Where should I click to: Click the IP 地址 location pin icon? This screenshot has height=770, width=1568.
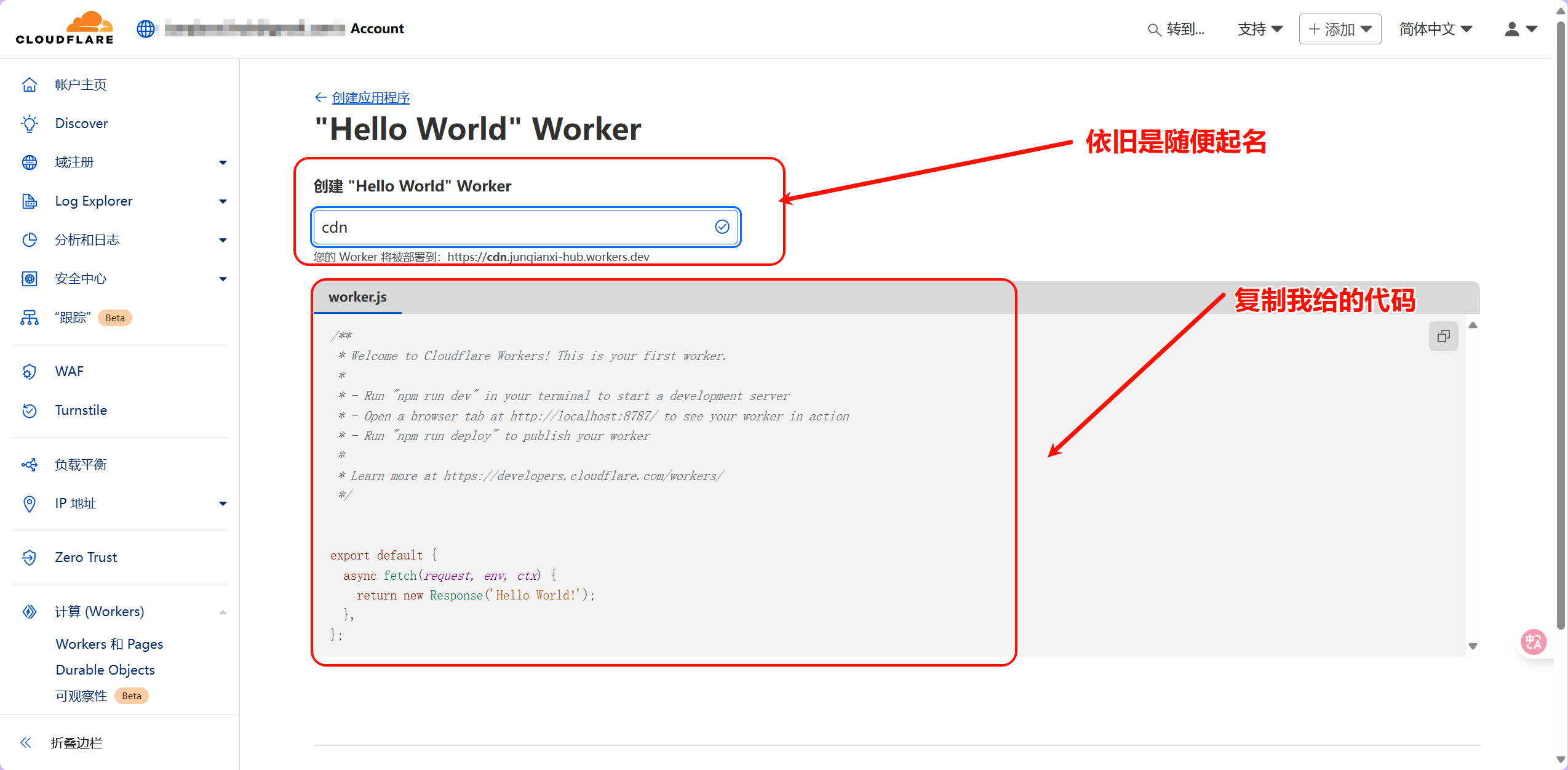[30, 503]
